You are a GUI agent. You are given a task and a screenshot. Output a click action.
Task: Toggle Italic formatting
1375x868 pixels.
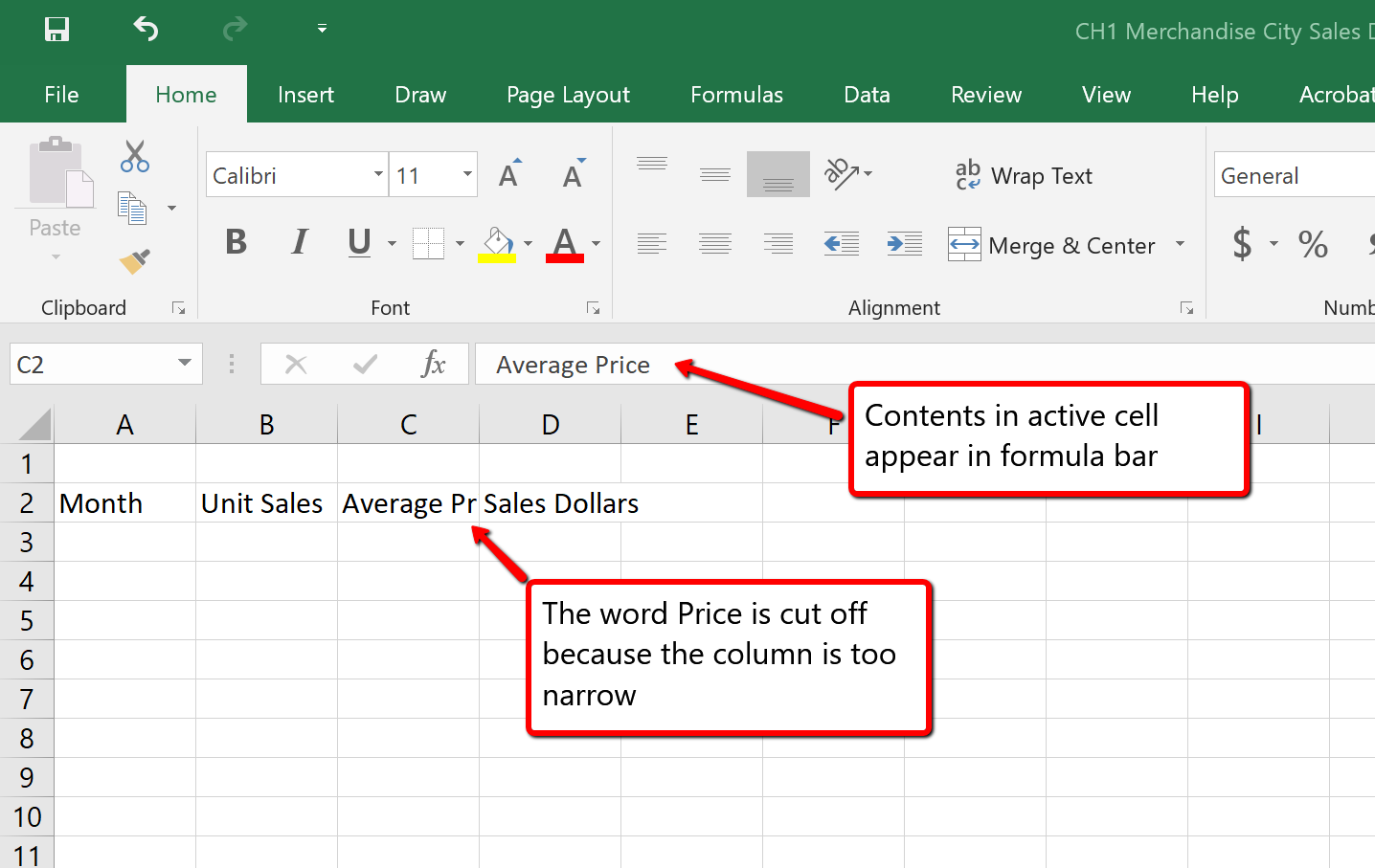(300, 242)
